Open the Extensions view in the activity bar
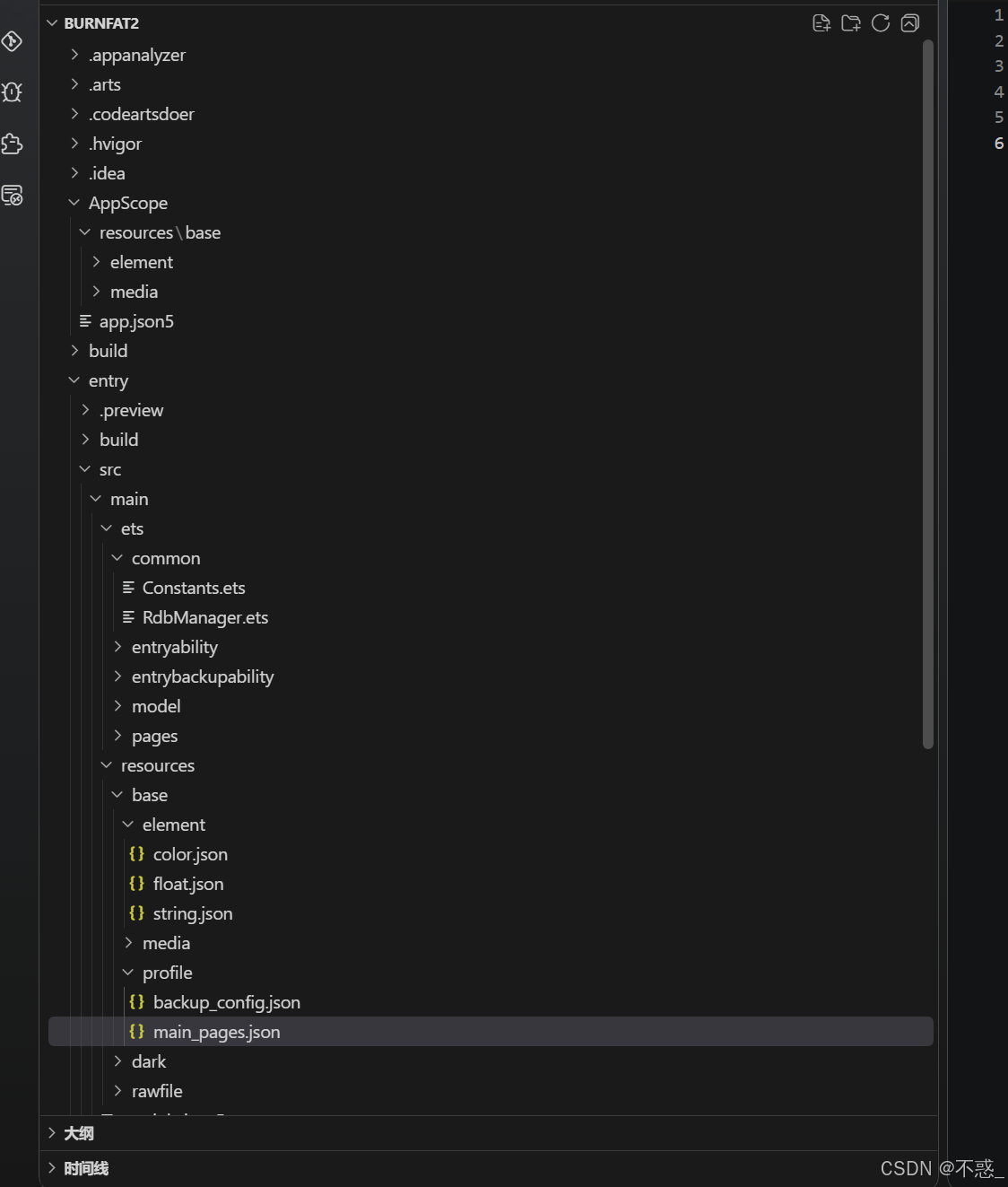The width and height of the screenshot is (1008, 1187). (x=13, y=144)
